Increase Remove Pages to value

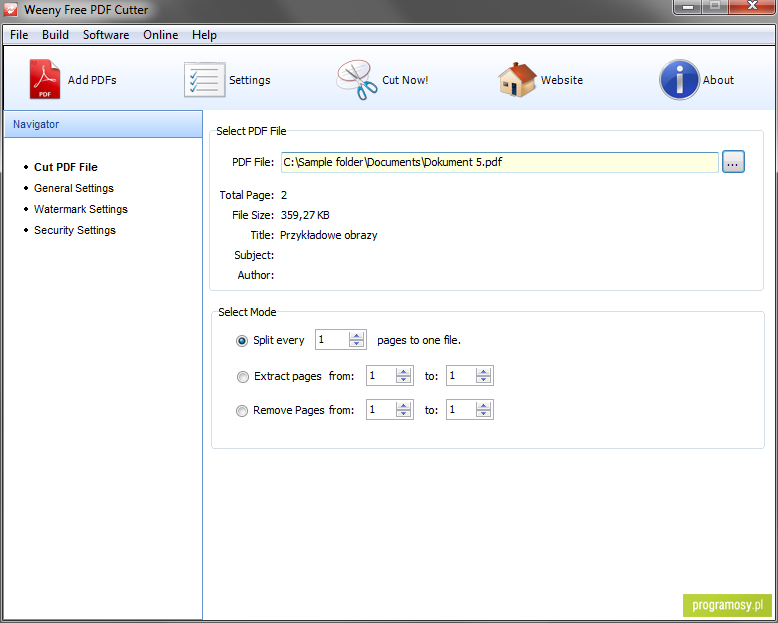(x=483, y=406)
